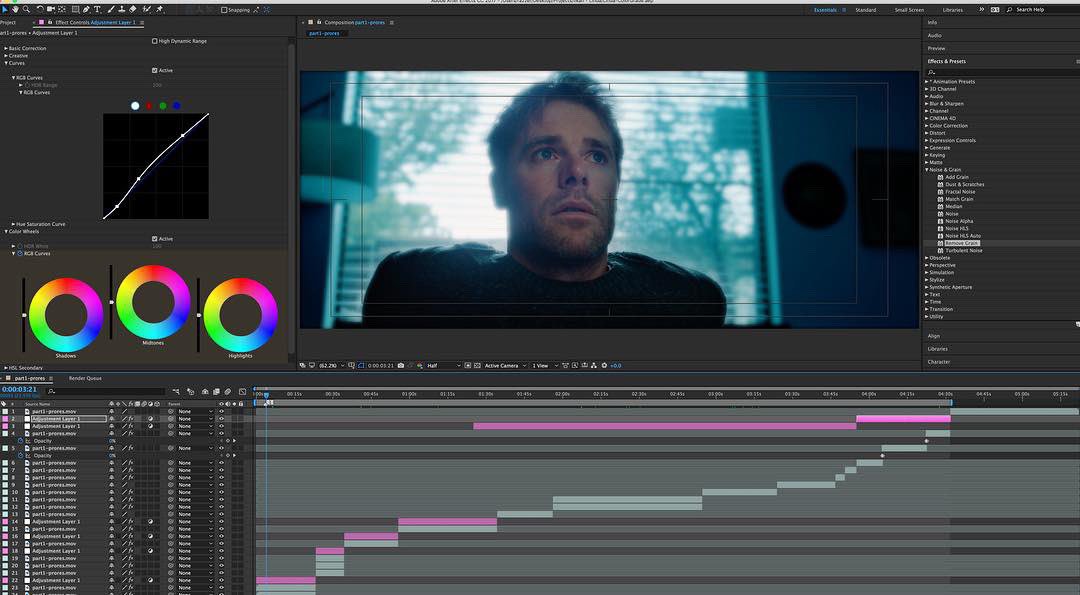Open the Info panel
This screenshot has height=595, width=1080.
click(932, 23)
